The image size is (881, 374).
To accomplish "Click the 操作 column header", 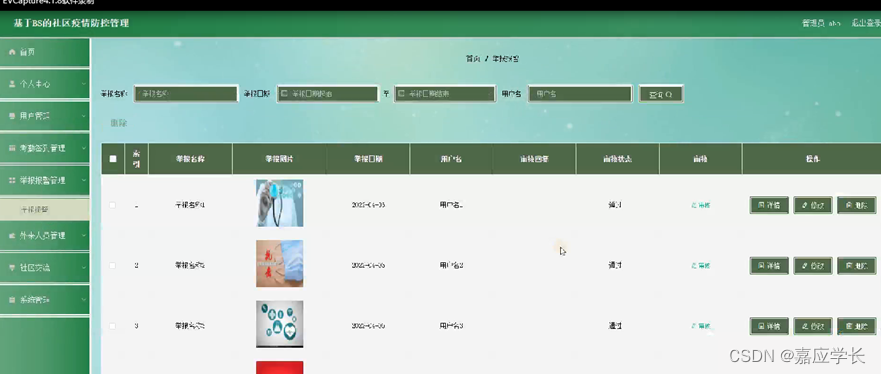I will tap(812, 159).
